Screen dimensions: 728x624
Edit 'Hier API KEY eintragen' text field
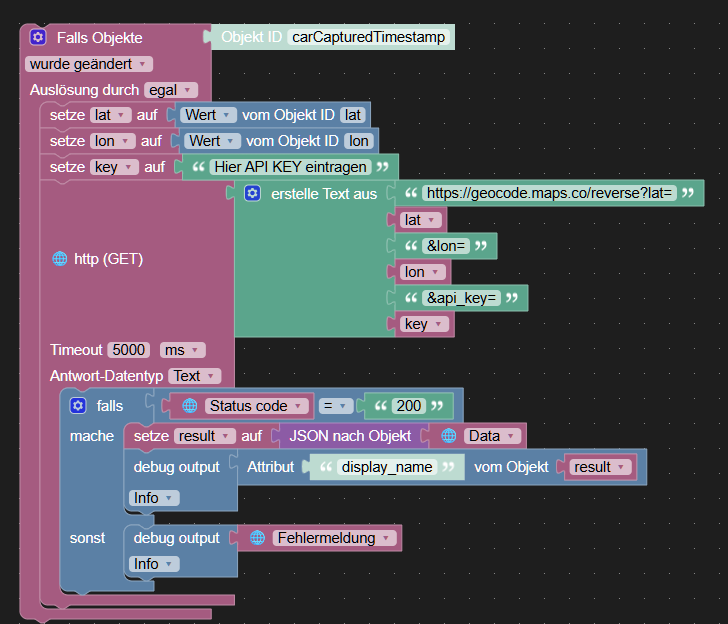(x=291, y=167)
